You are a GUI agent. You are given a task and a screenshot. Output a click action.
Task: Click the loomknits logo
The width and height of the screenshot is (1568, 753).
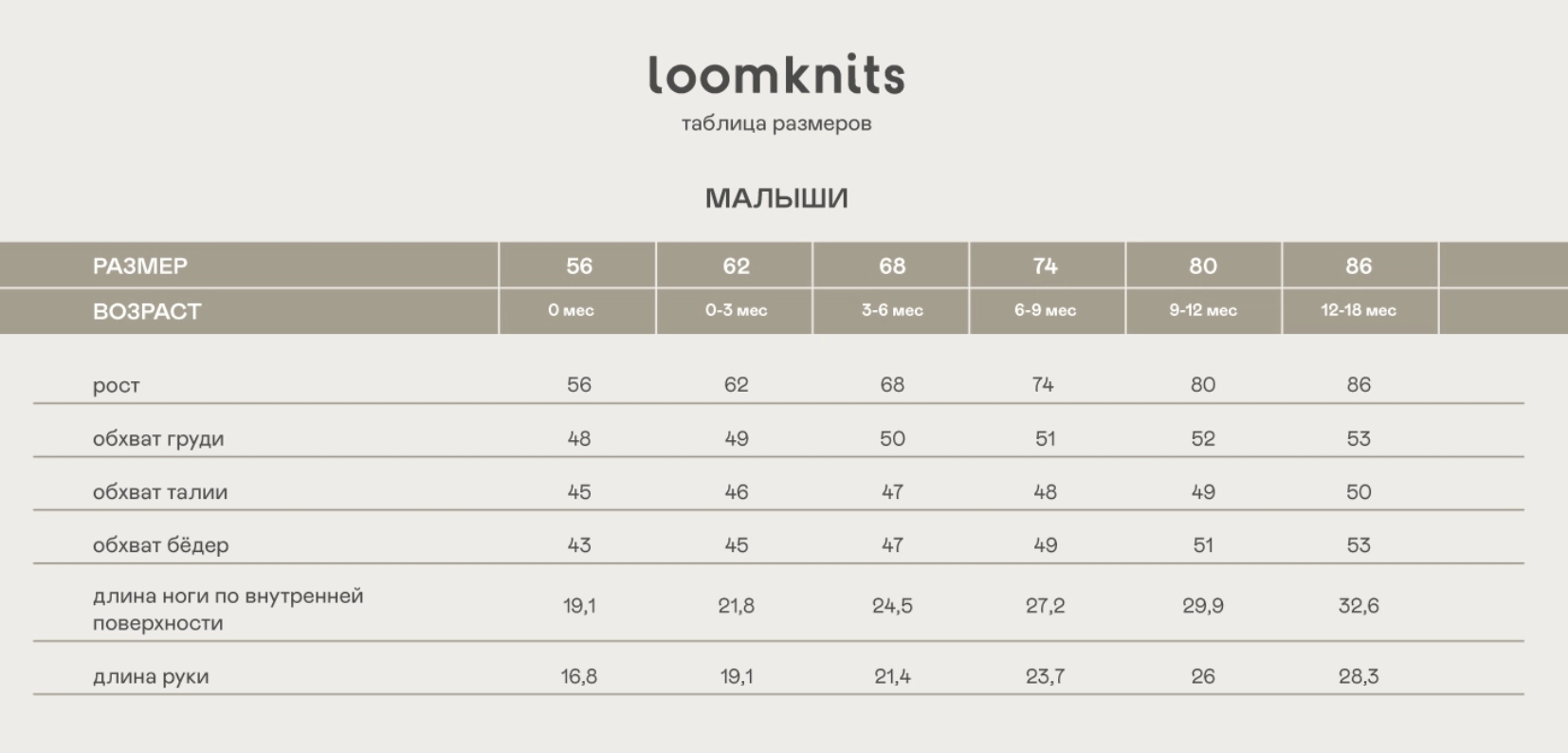776,75
